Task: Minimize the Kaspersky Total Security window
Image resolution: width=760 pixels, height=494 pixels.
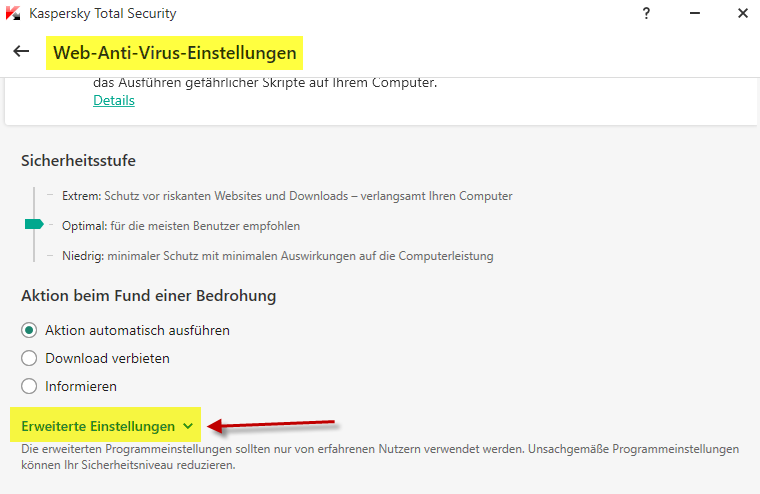Action: [x=695, y=13]
